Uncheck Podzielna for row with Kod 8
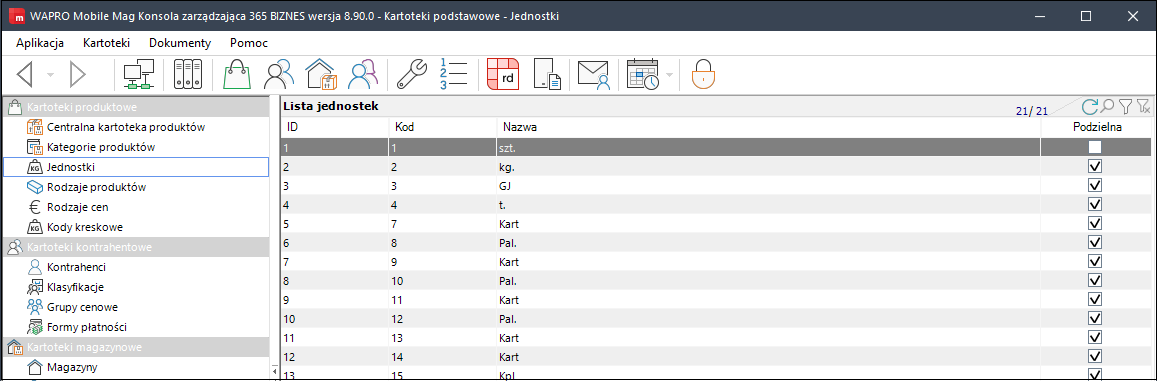The width and height of the screenshot is (1157, 381). (x=1095, y=242)
